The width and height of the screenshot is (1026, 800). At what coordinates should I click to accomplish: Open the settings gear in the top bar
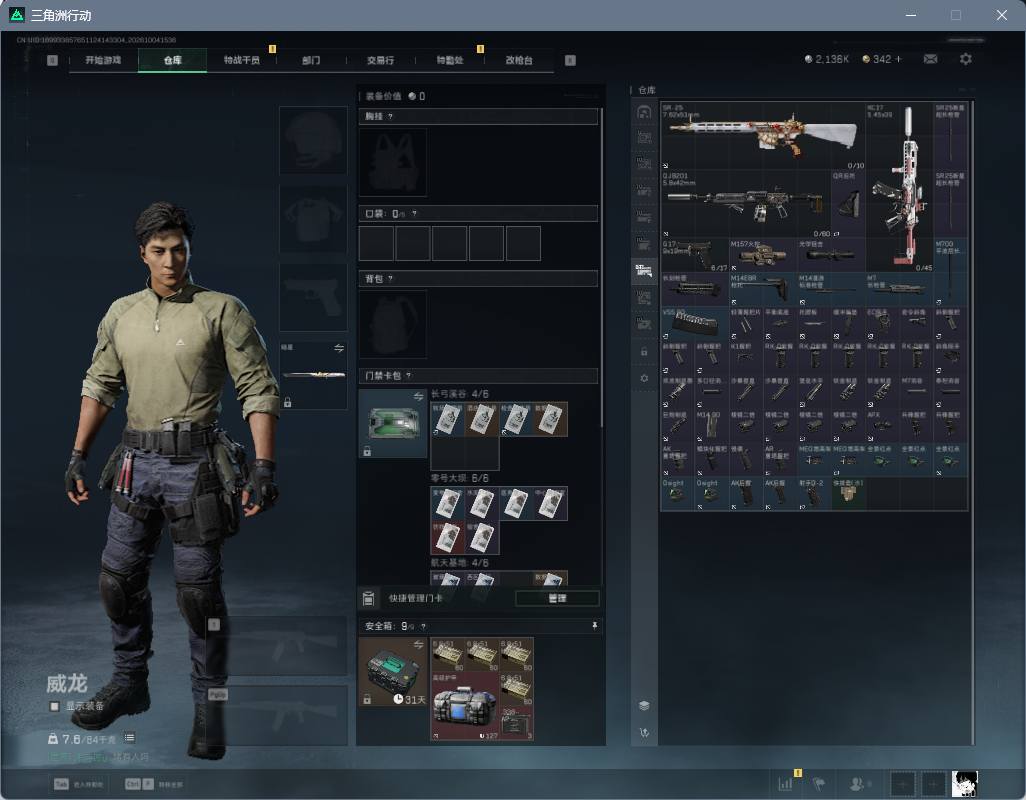(x=965, y=59)
